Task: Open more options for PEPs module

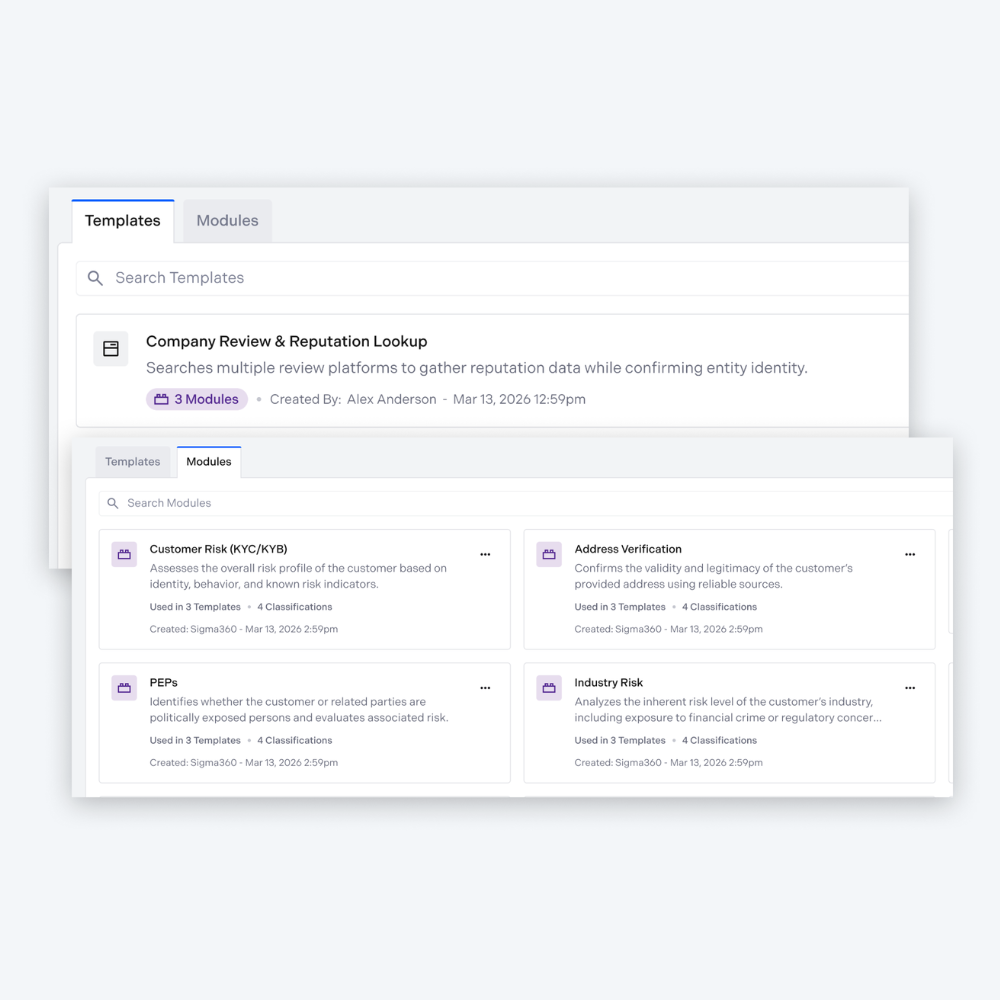Action: click(485, 688)
